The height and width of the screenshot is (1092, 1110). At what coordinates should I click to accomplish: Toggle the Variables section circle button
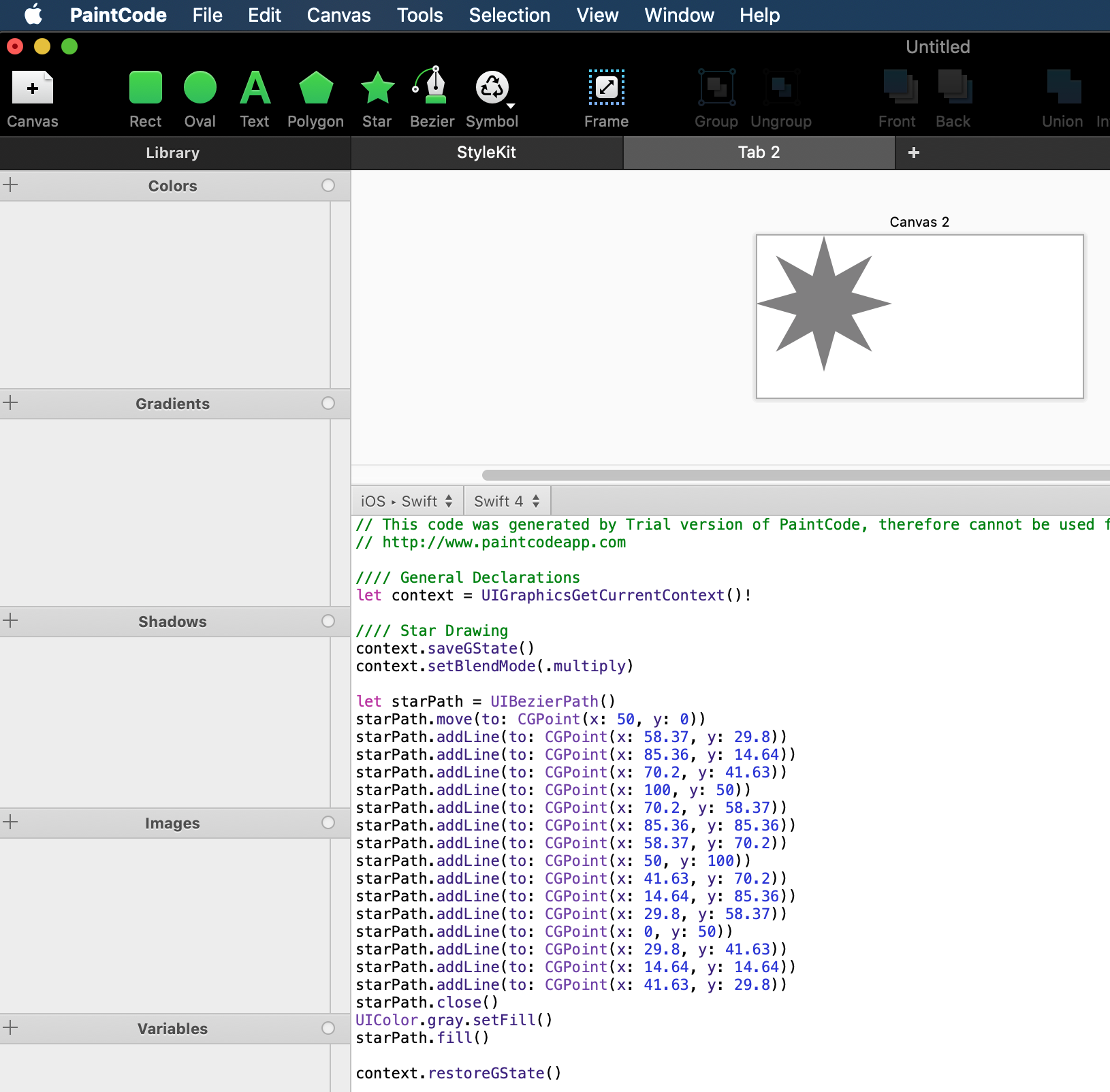(x=328, y=1028)
